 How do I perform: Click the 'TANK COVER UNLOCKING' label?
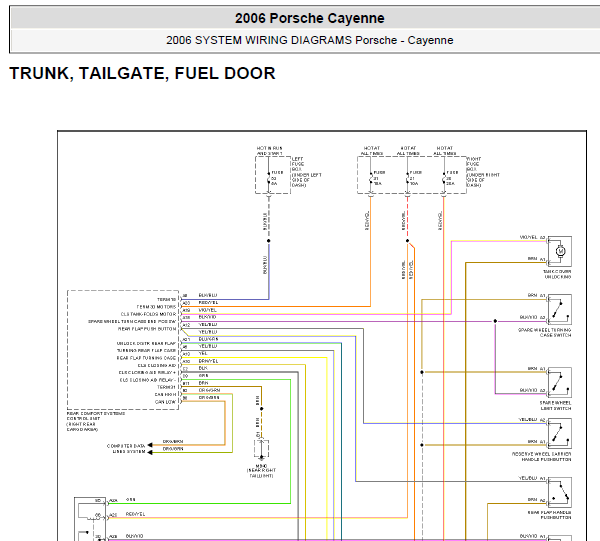tap(557, 274)
